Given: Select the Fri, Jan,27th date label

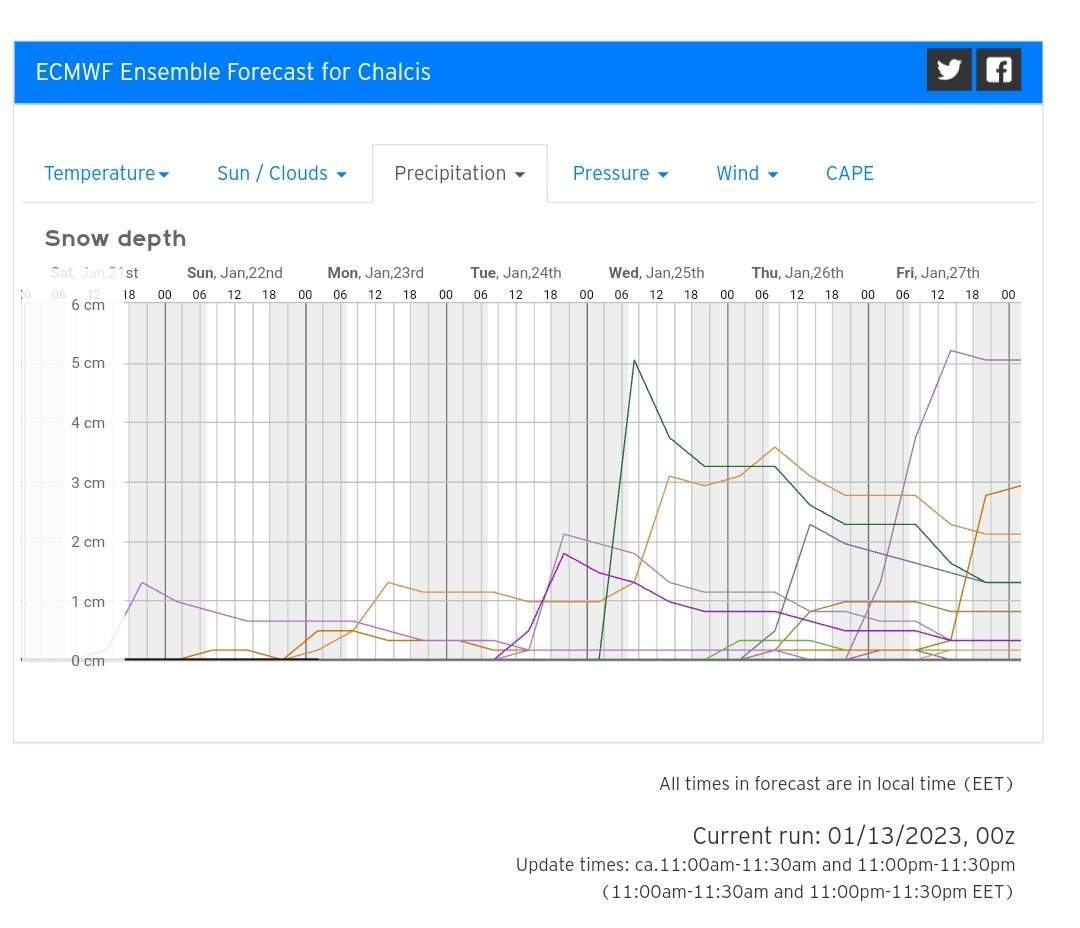Looking at the screenshot, I should tap(937, 273).
